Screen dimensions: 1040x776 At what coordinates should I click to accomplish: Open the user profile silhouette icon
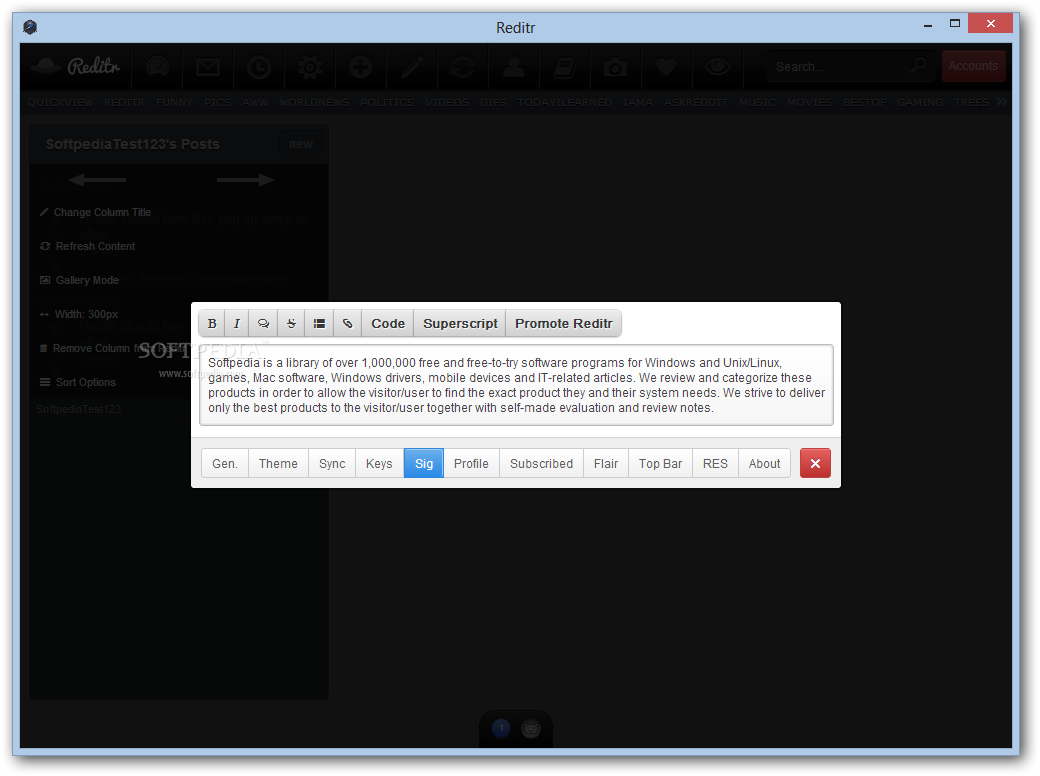click(x=513, y=67)
